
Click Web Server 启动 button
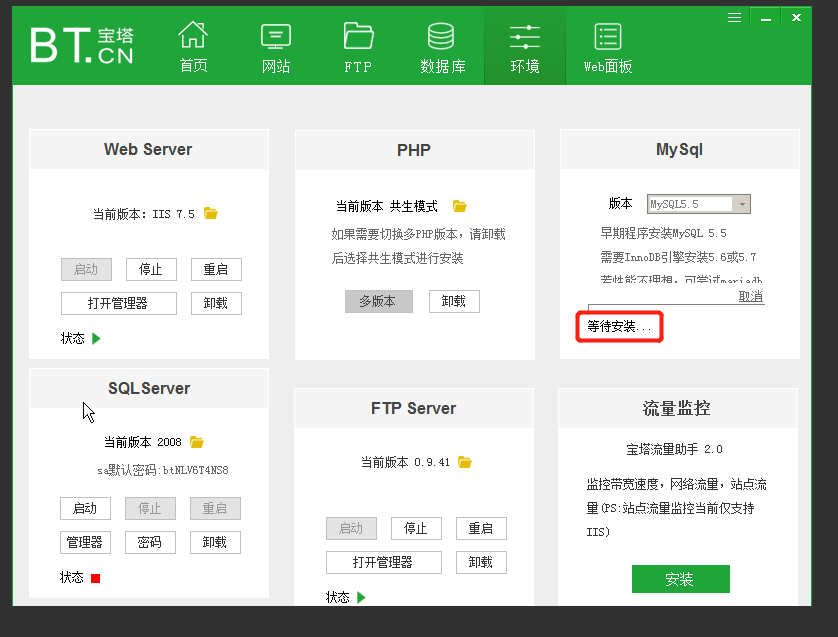tap(86, 269)
